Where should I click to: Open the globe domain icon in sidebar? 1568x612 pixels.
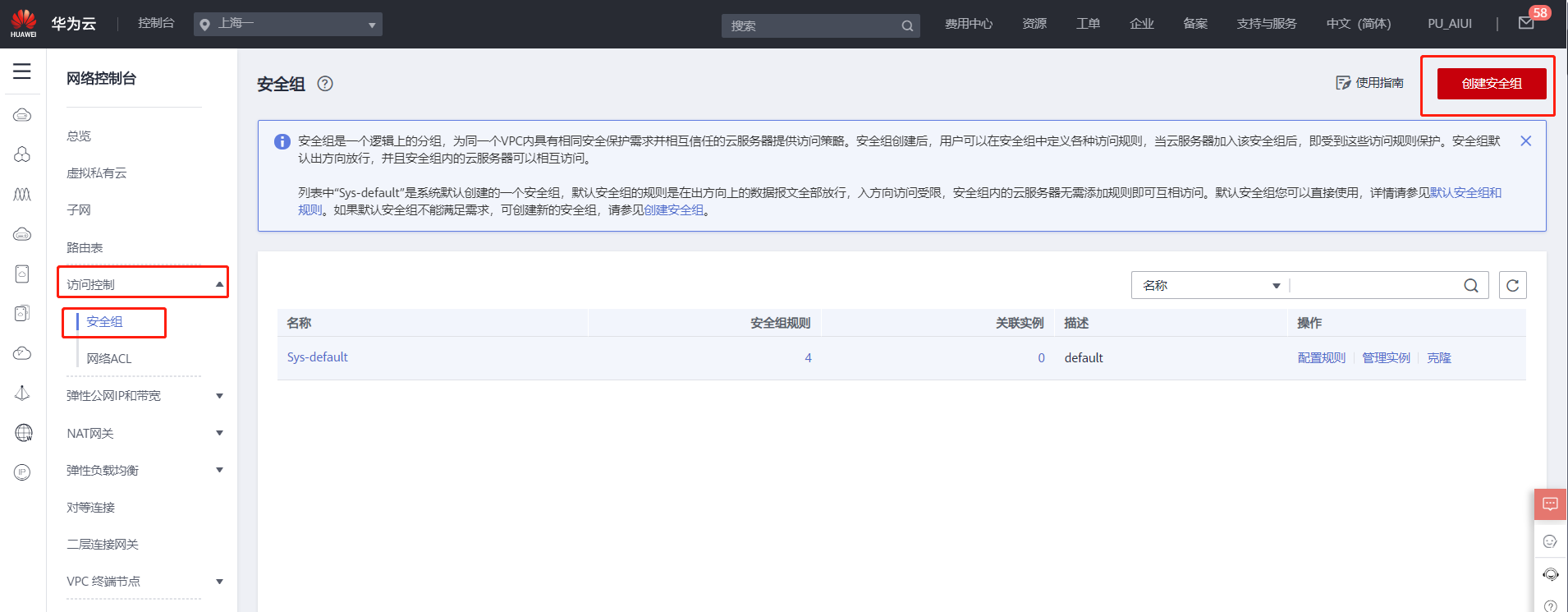click(24, 432)
